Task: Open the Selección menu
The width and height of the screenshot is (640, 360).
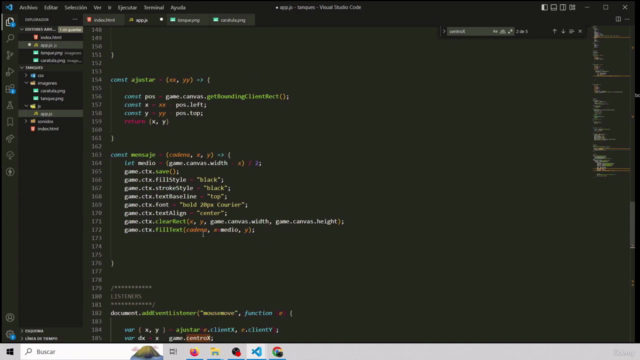Action: [76, 7]
